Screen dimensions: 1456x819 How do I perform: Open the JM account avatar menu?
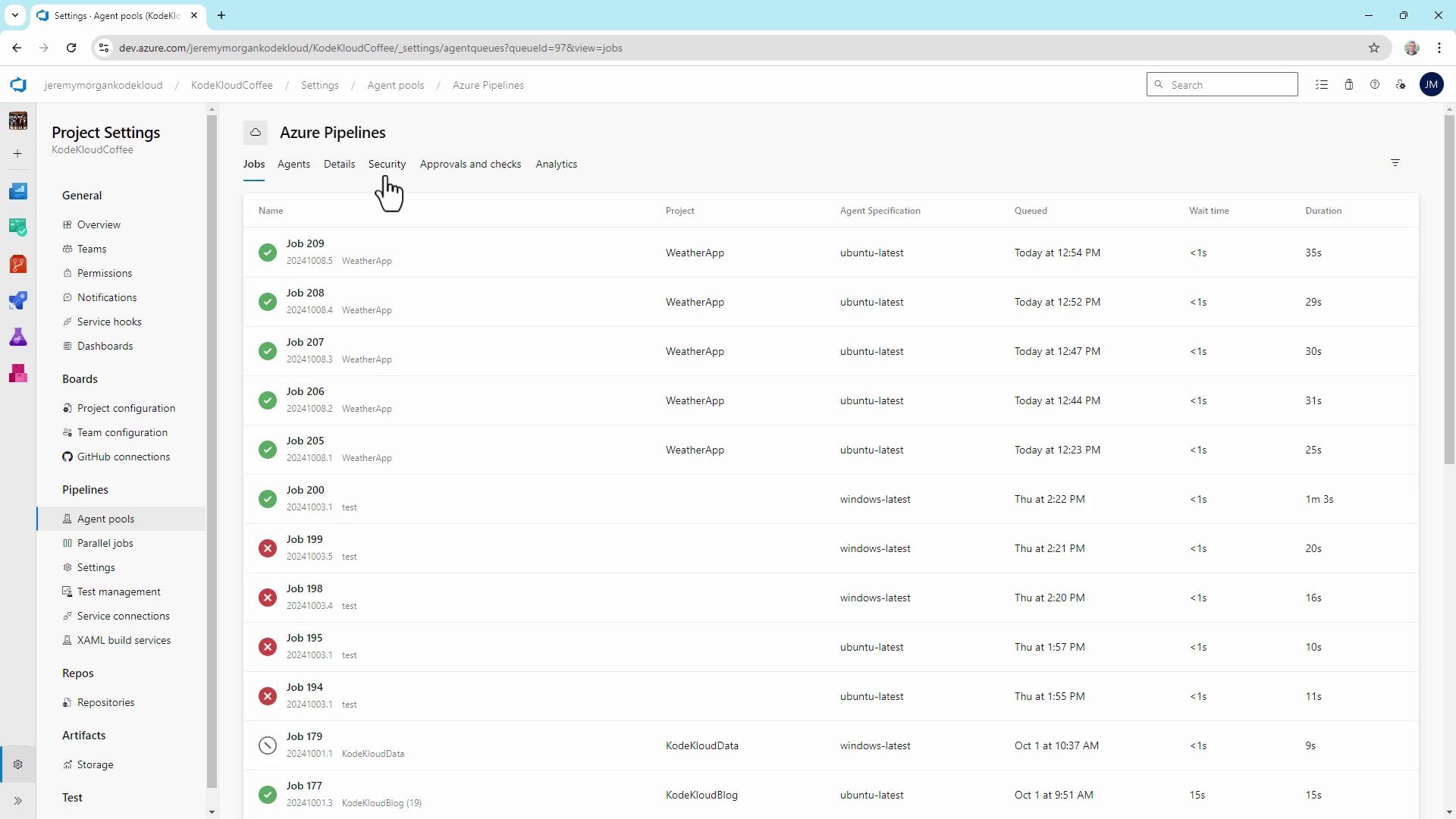pos(1431,85)
